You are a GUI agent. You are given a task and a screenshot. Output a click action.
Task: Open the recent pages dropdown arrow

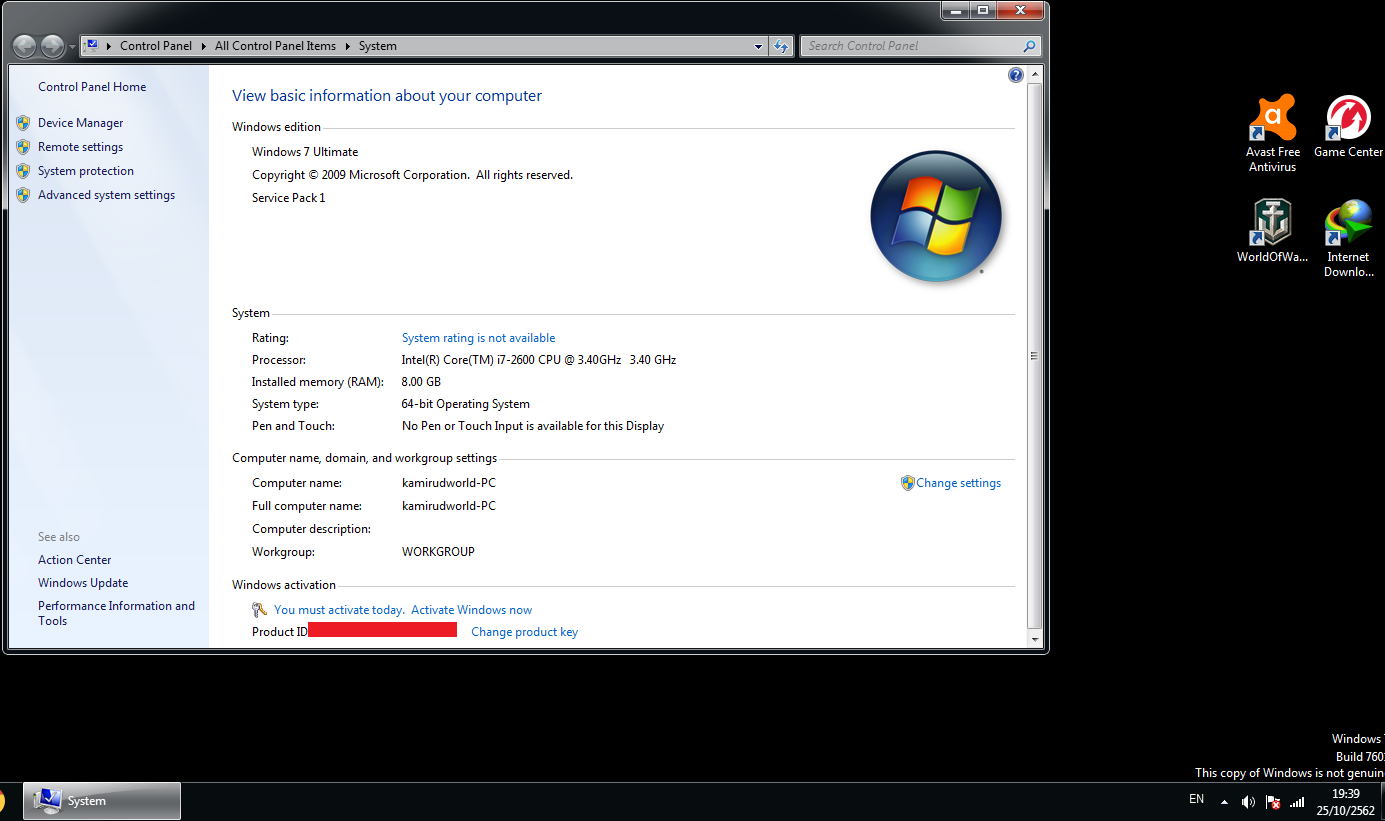pos(72,47)
